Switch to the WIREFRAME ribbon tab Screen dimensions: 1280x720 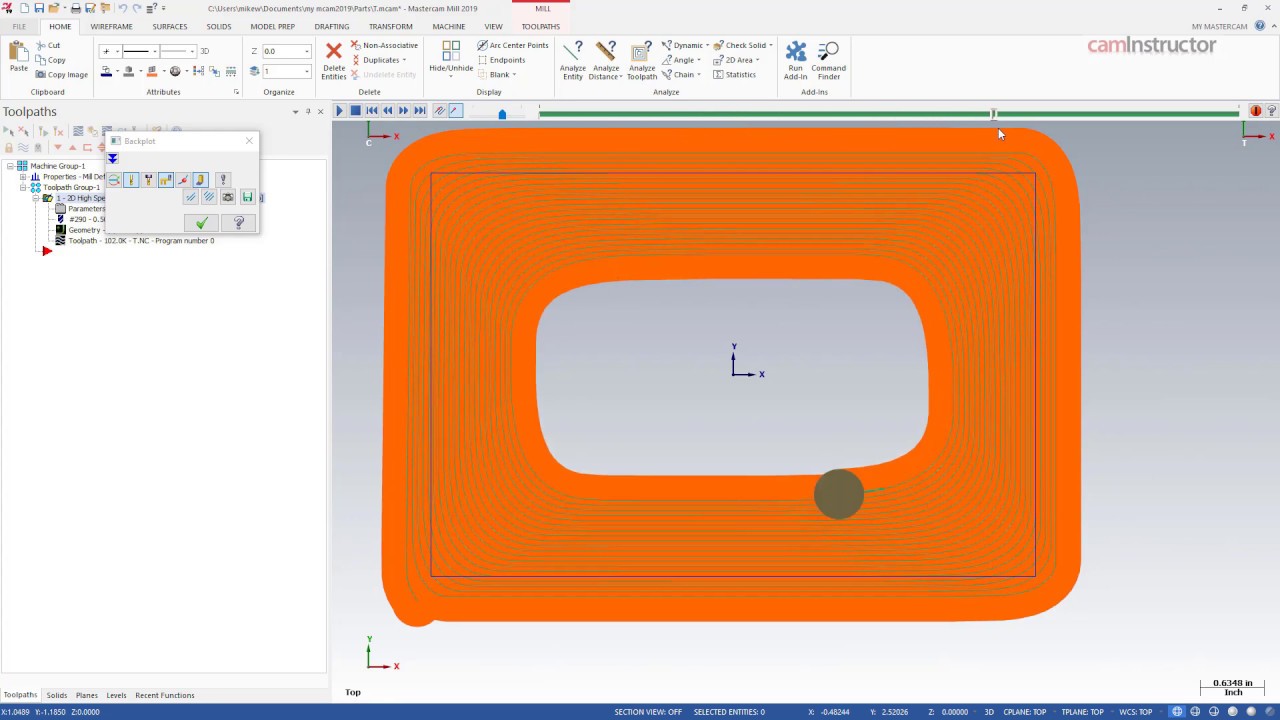(x=111, y=27)
